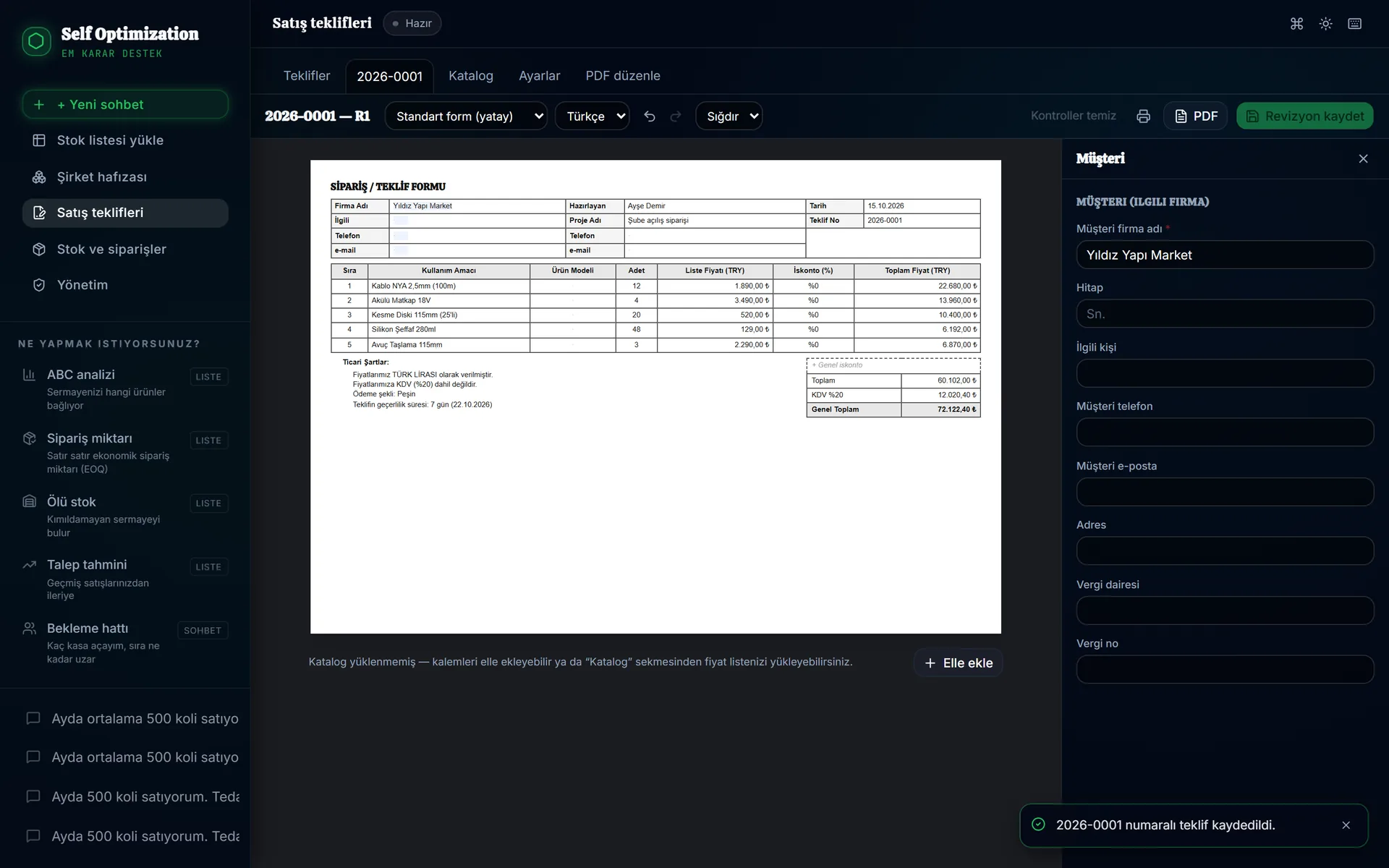Open the PDF düzenle tab
1389x868 pixels.
tap(623, 76)
